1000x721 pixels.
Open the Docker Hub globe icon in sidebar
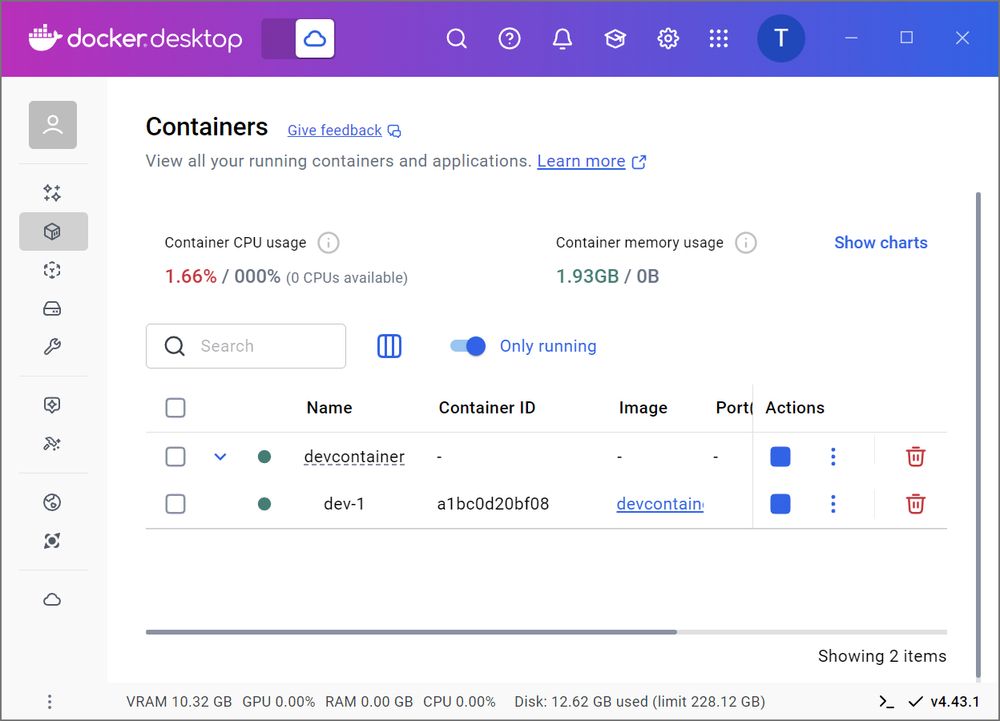click(x=52, y=502)
